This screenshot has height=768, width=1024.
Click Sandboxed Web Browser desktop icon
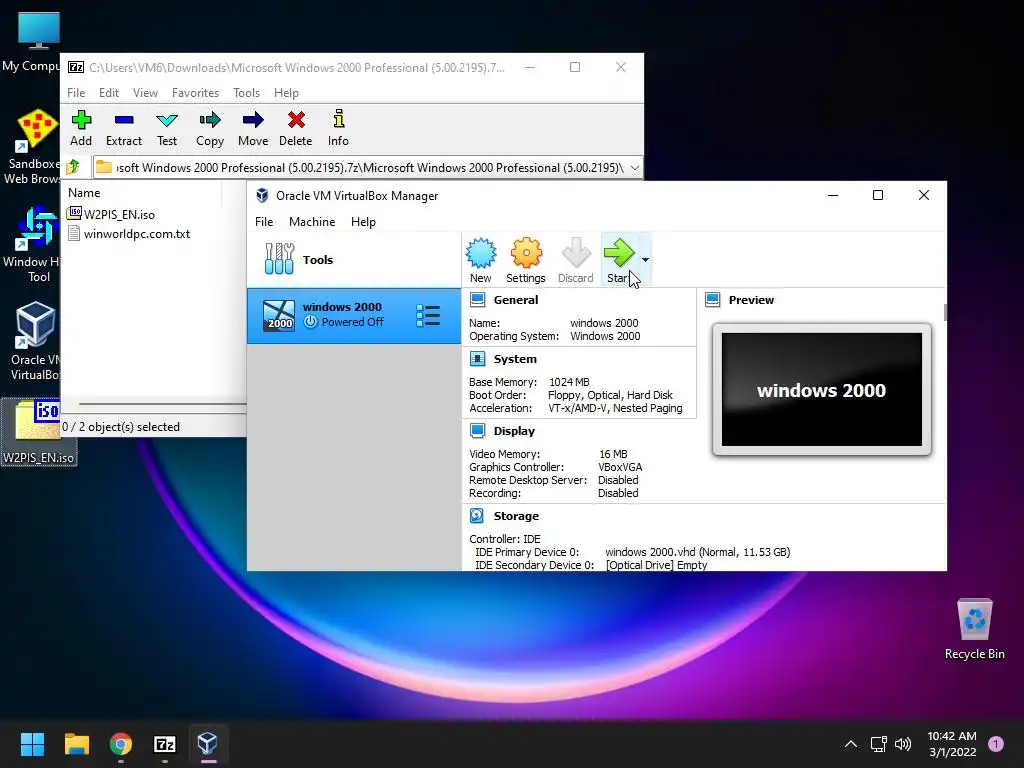(33, 146)
